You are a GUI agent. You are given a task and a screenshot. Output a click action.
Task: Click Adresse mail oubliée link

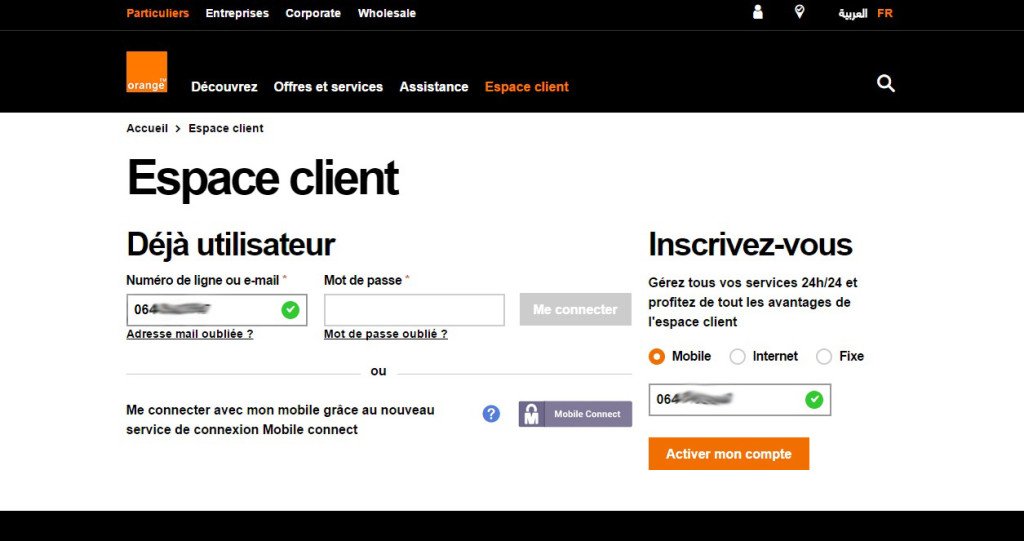pos(189,334)
